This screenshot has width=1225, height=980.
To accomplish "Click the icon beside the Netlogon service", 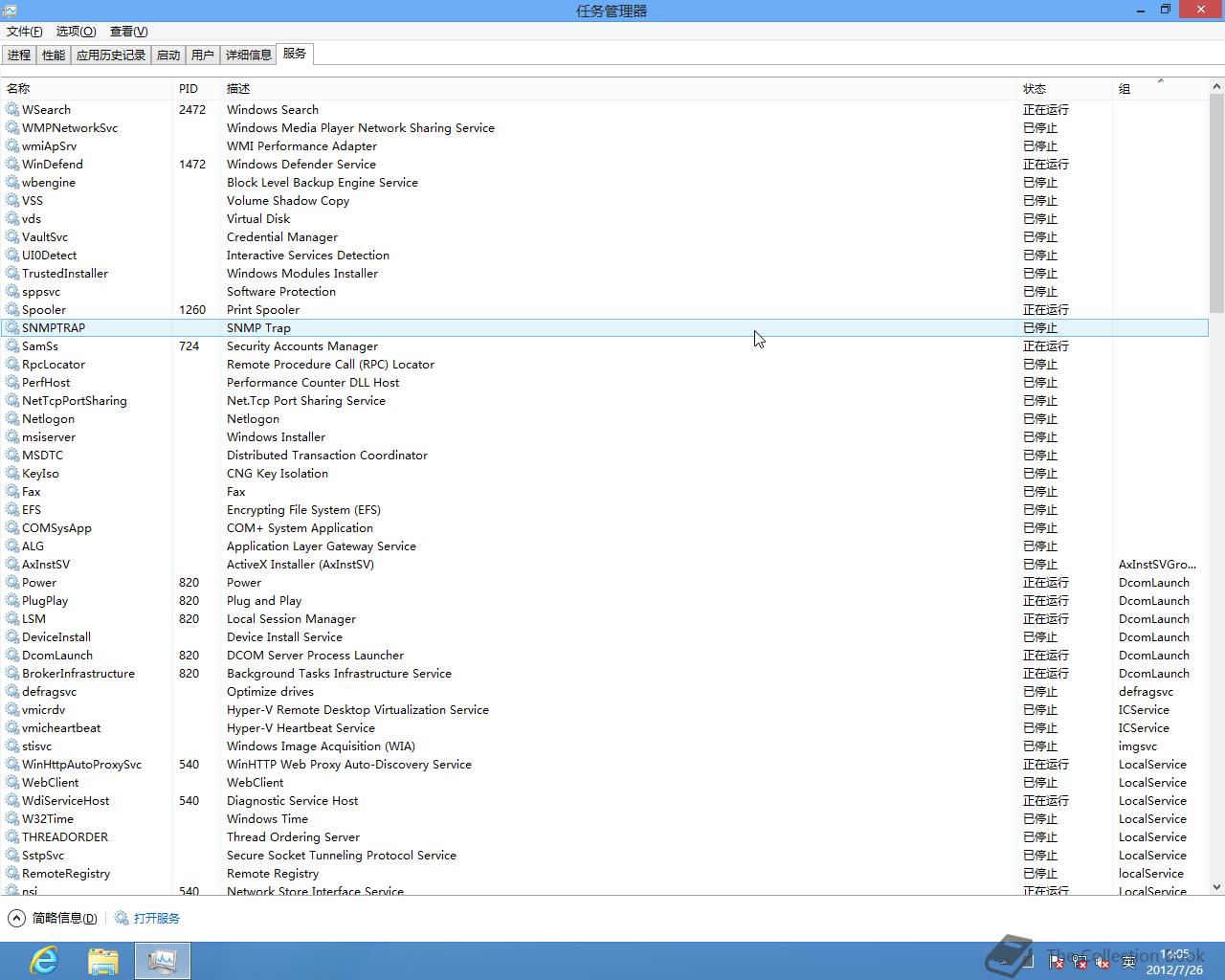I will [12, 418].
